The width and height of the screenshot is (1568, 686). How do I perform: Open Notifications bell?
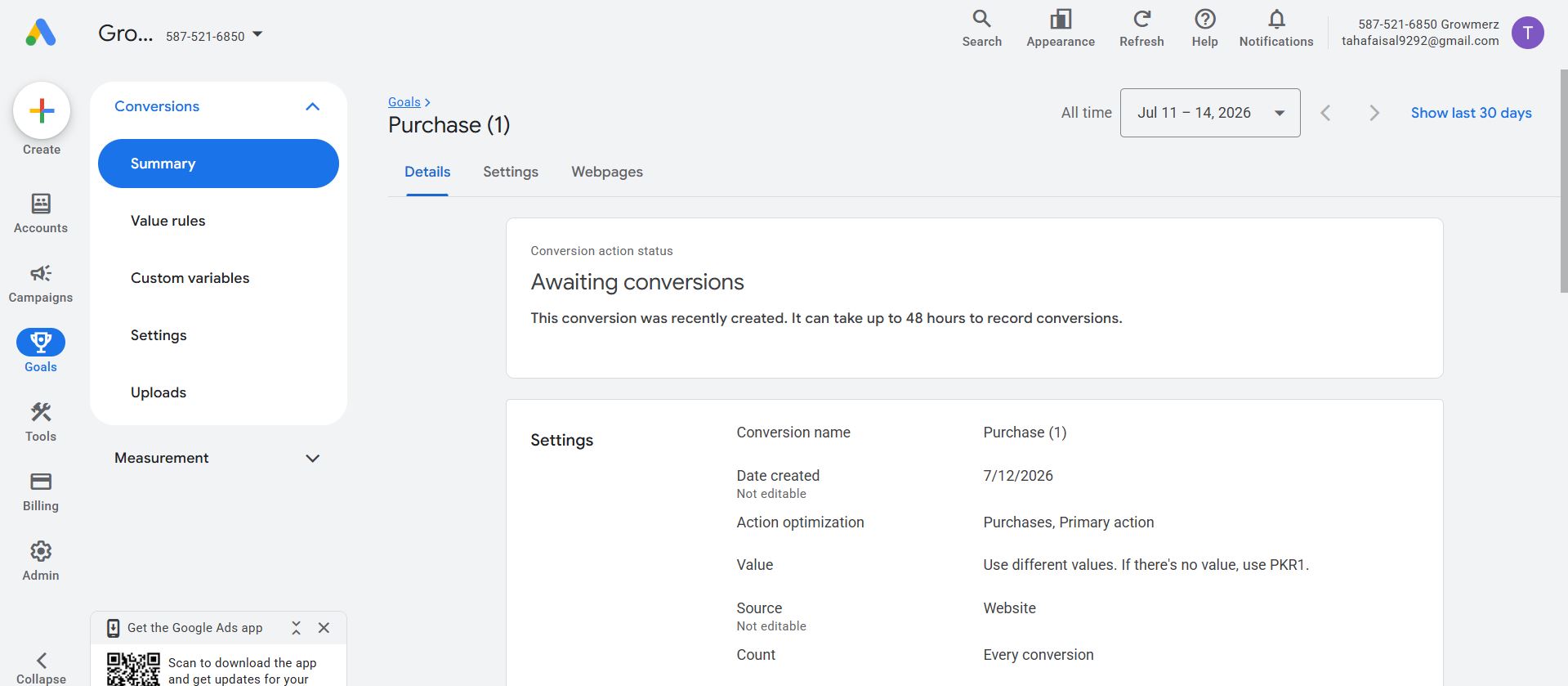1276,29
